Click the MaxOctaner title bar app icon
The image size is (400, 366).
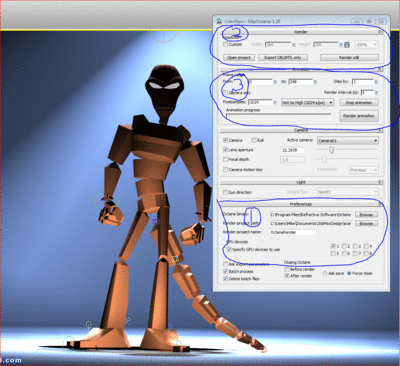[219, 21]
